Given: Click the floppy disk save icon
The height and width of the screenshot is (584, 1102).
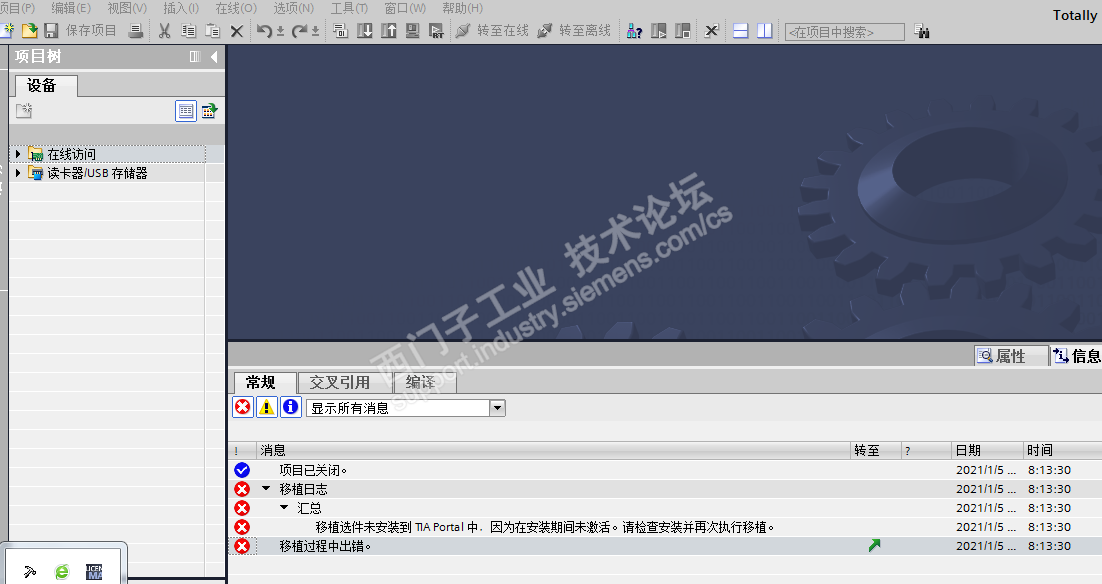Looking at the screenshot, I should [x=51, y=30].
